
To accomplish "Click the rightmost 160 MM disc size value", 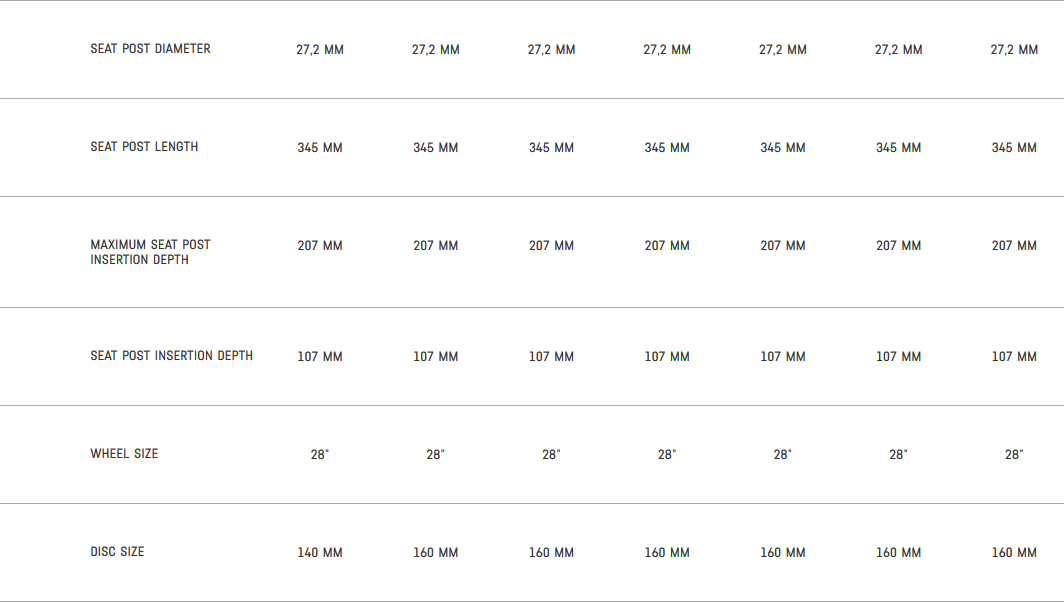I will click(1014, 553).
